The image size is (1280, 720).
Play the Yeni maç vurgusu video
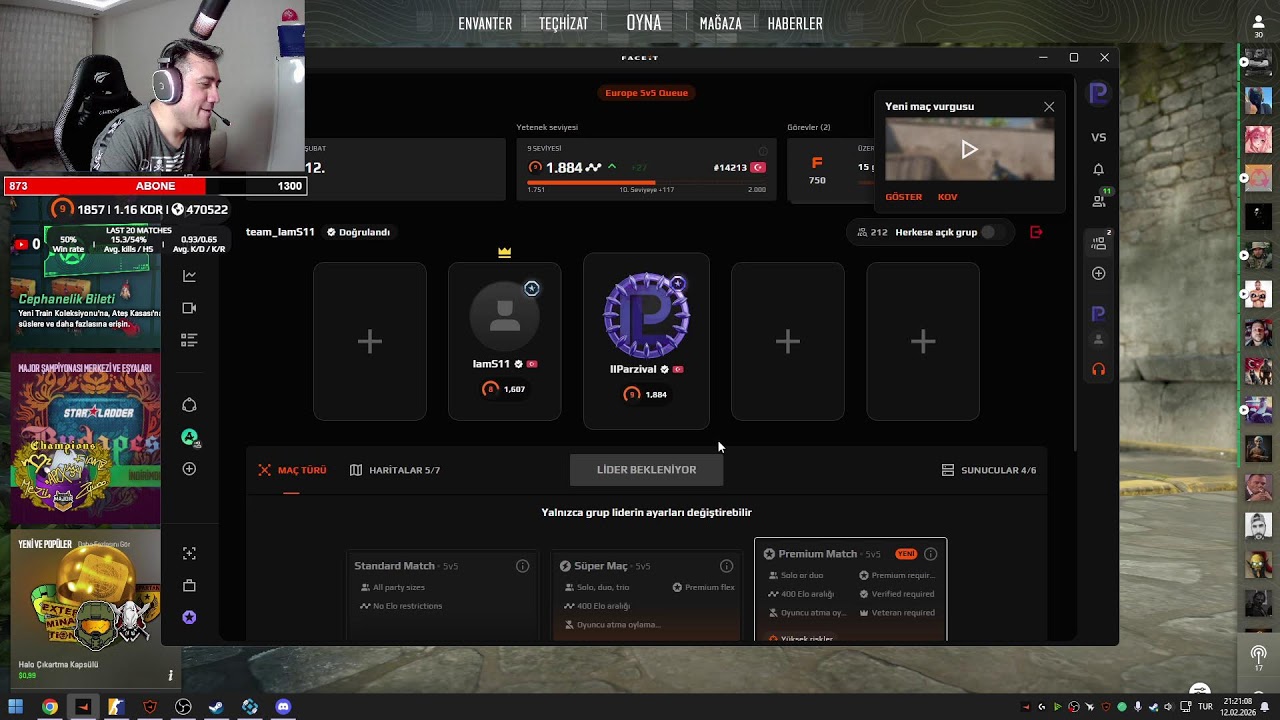coord(969,150)
